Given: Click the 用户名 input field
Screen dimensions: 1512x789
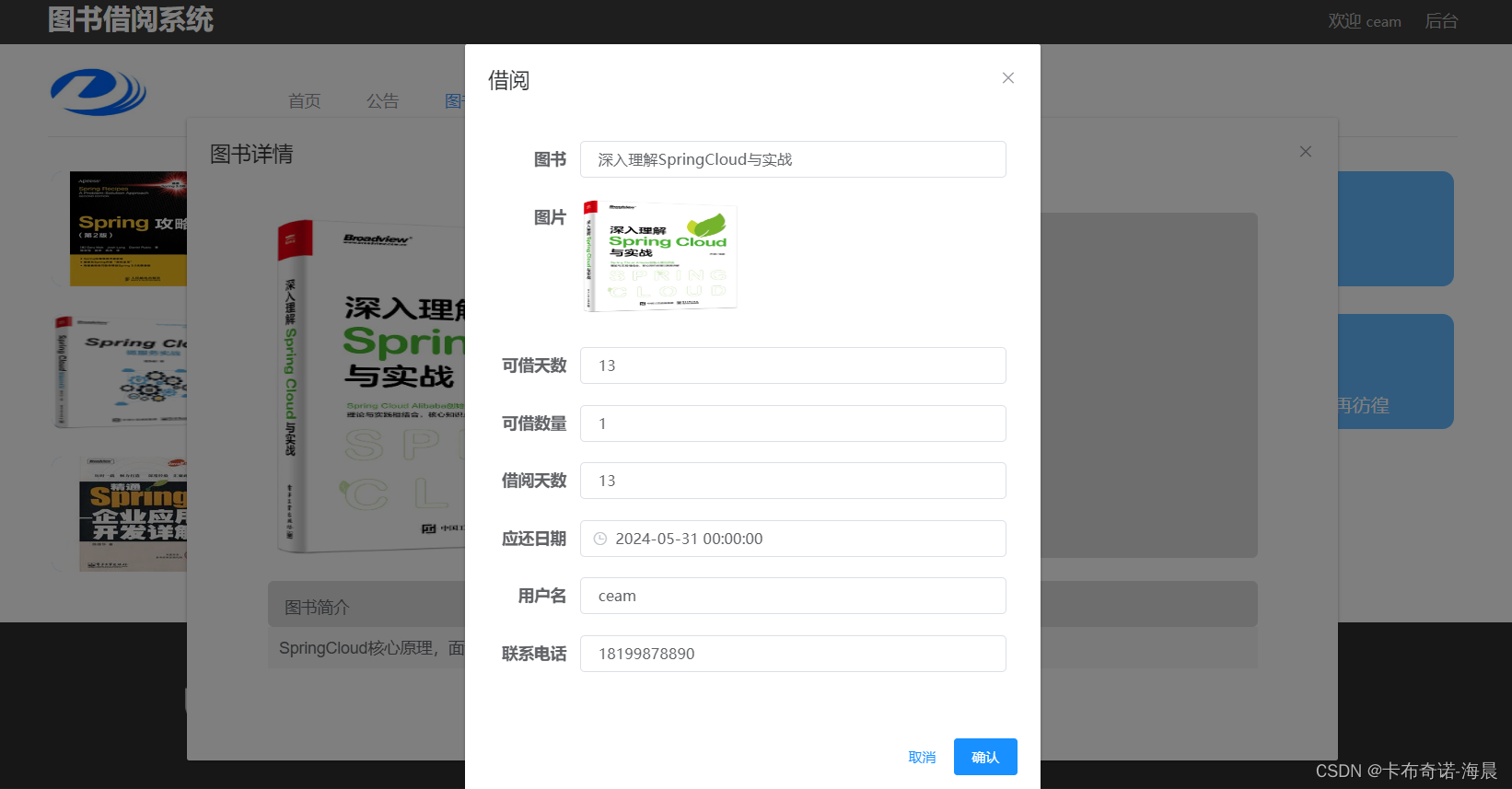Looking at the screenshot, I should [x=793, y=596].
